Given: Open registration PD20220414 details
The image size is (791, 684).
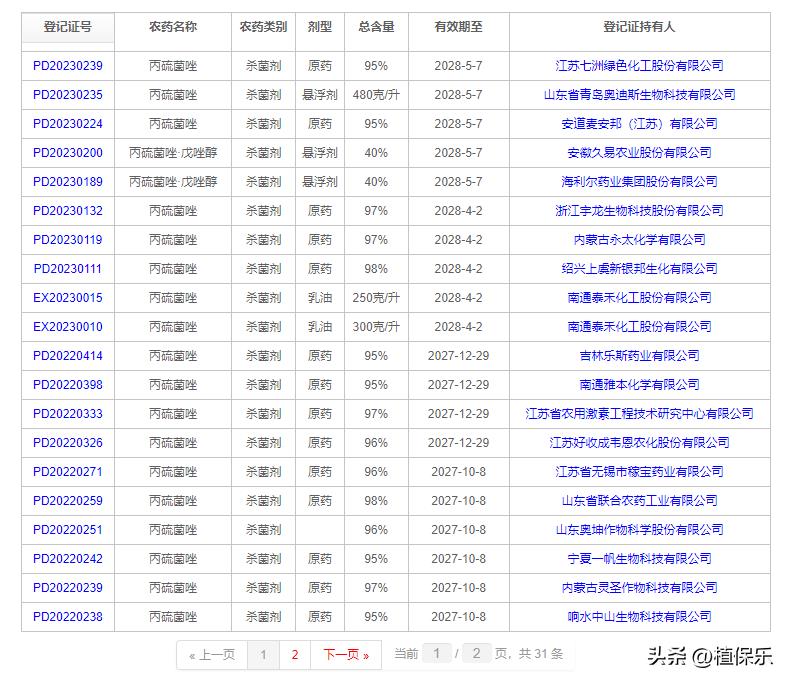Looking at the screenshot, I should point(68,356).
